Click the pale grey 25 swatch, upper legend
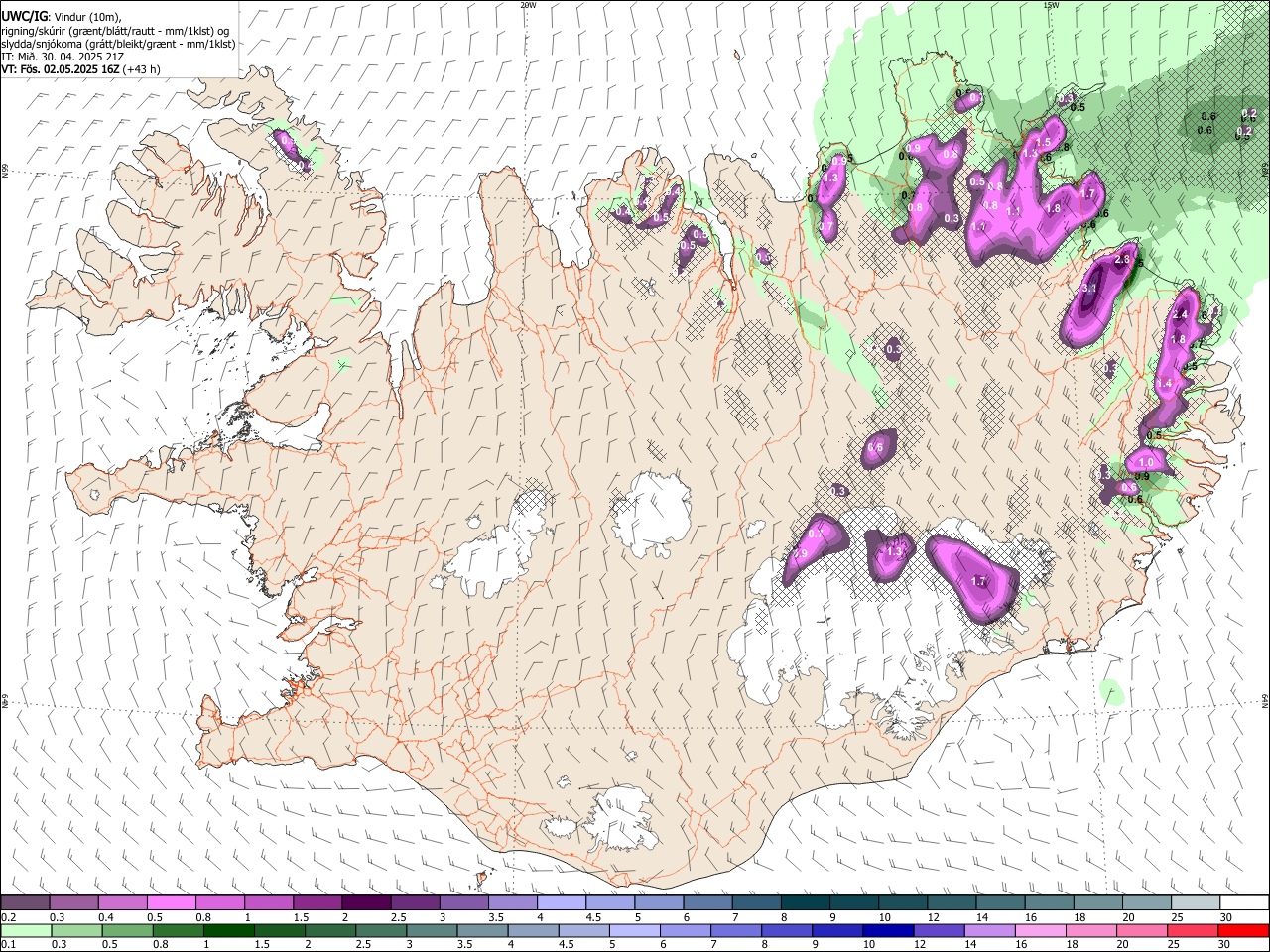 click(1194, 902)
